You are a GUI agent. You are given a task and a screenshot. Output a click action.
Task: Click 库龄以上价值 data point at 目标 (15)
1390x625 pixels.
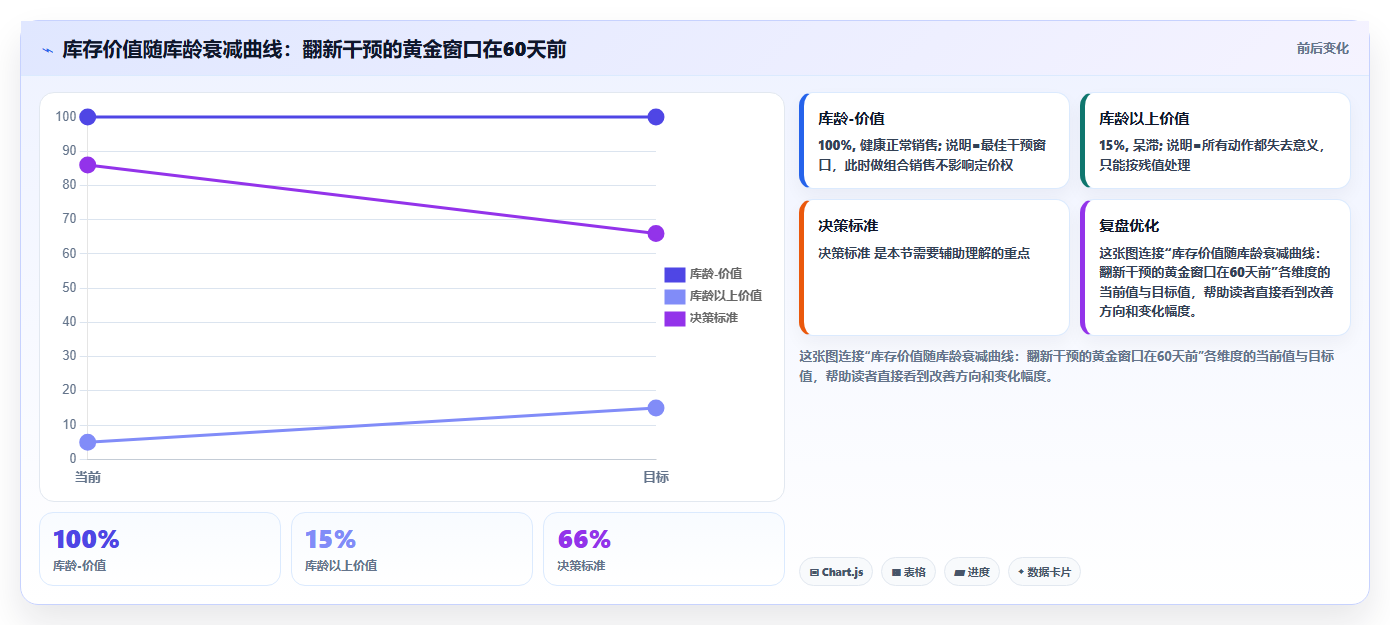pyautogui.click(x=656, y=408)
